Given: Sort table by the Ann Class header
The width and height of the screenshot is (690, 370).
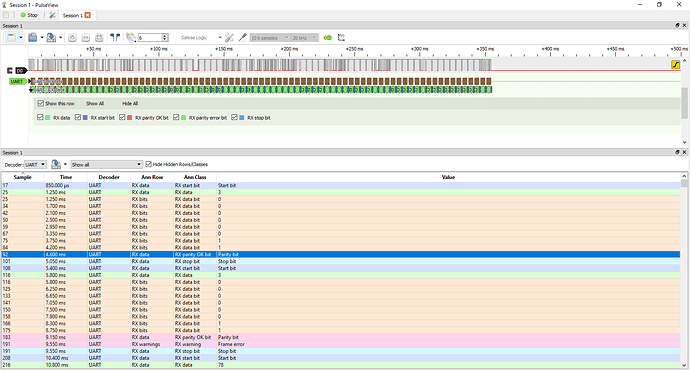Looking at the screenshot, I should (195, 177).
